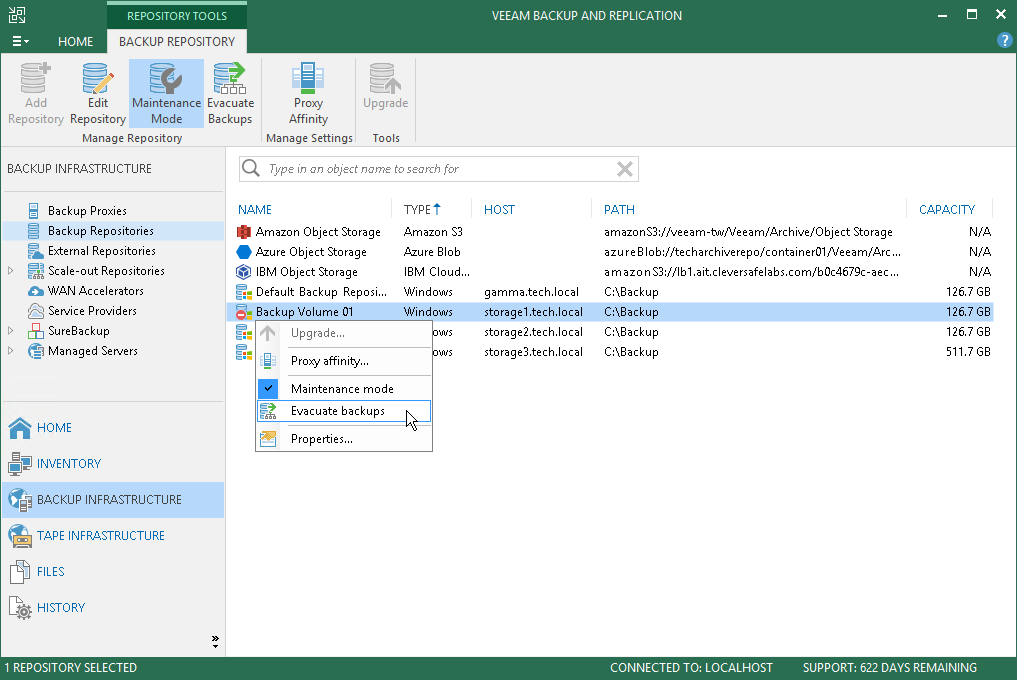Screen dimensions: 1017x680
Task: Click the help question mark icon
Action: pyautogui.click(x=1005, y=41)
